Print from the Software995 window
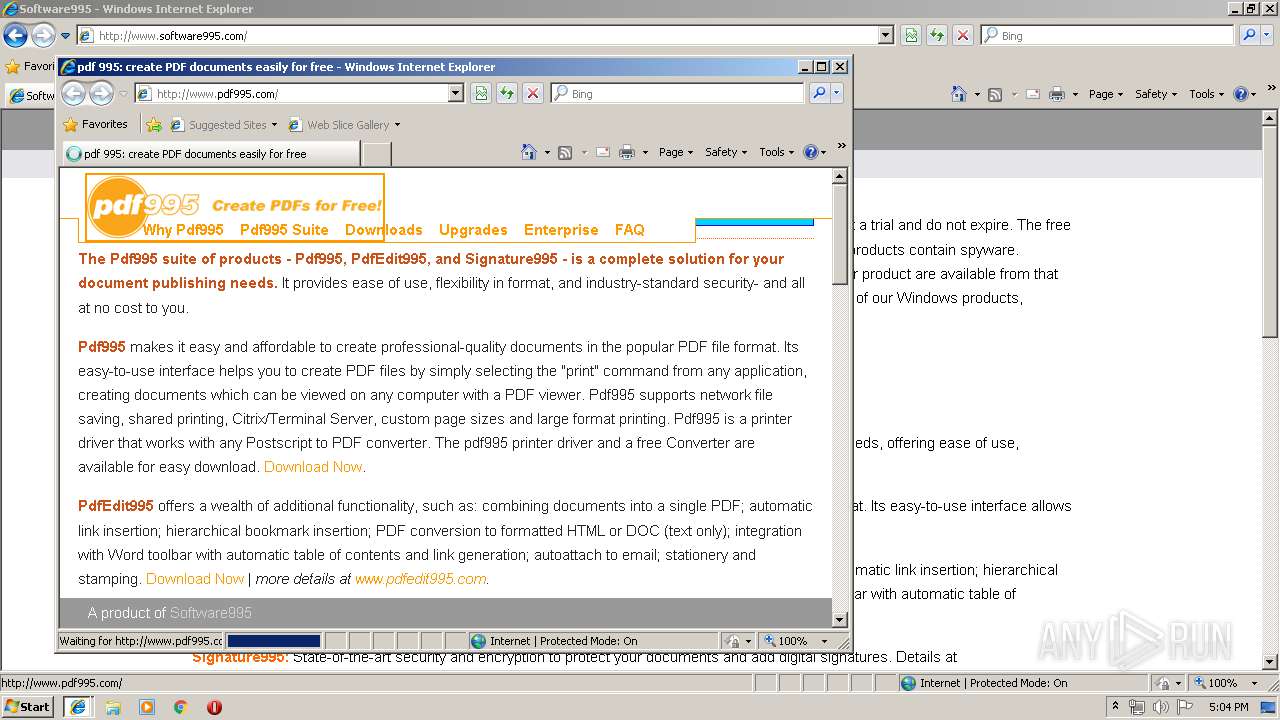This screenshot has height=720, width=1280. 1057,94
